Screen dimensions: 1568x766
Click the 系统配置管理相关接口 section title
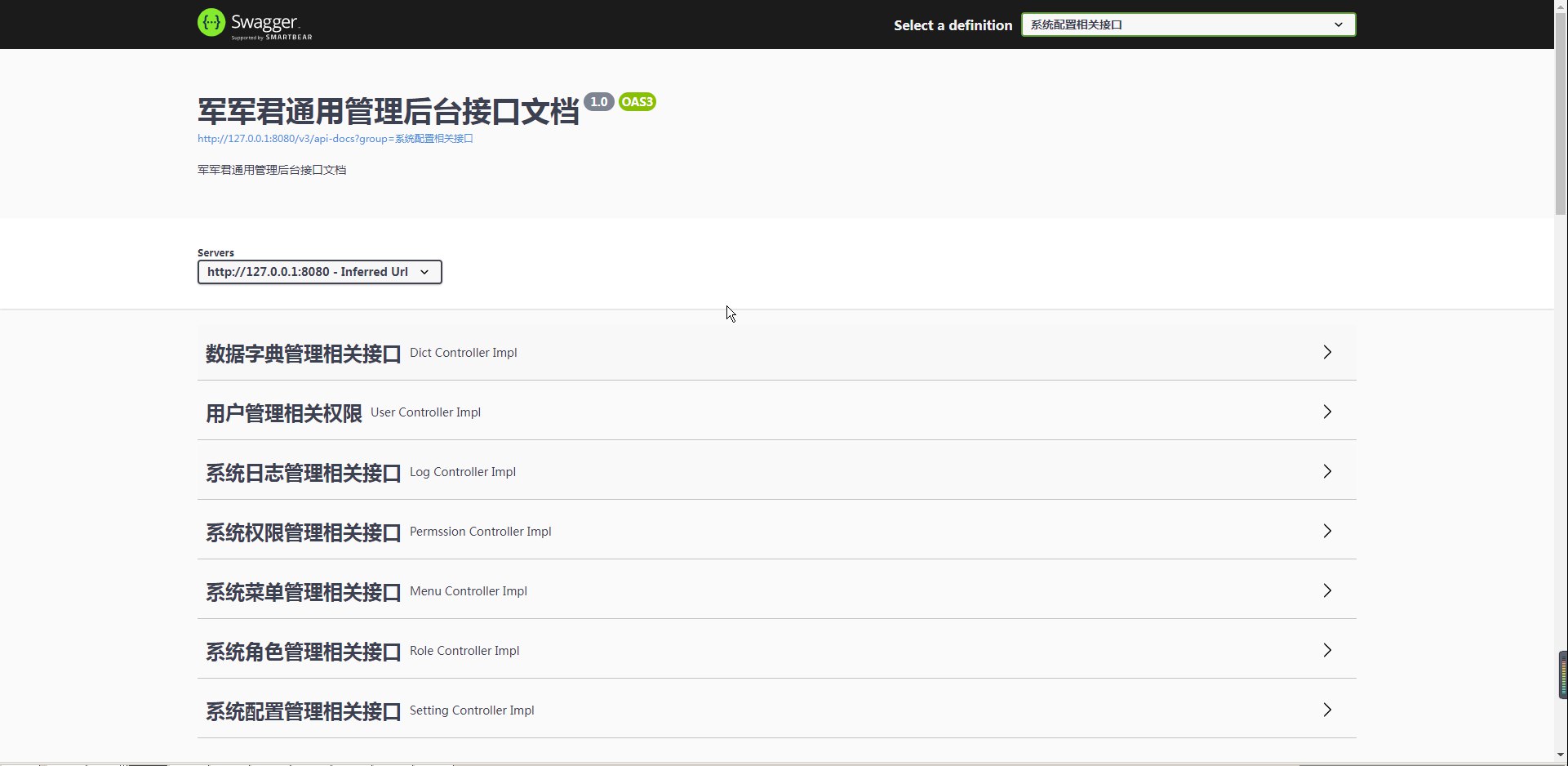pyautogui.click(x=302, y=710)
